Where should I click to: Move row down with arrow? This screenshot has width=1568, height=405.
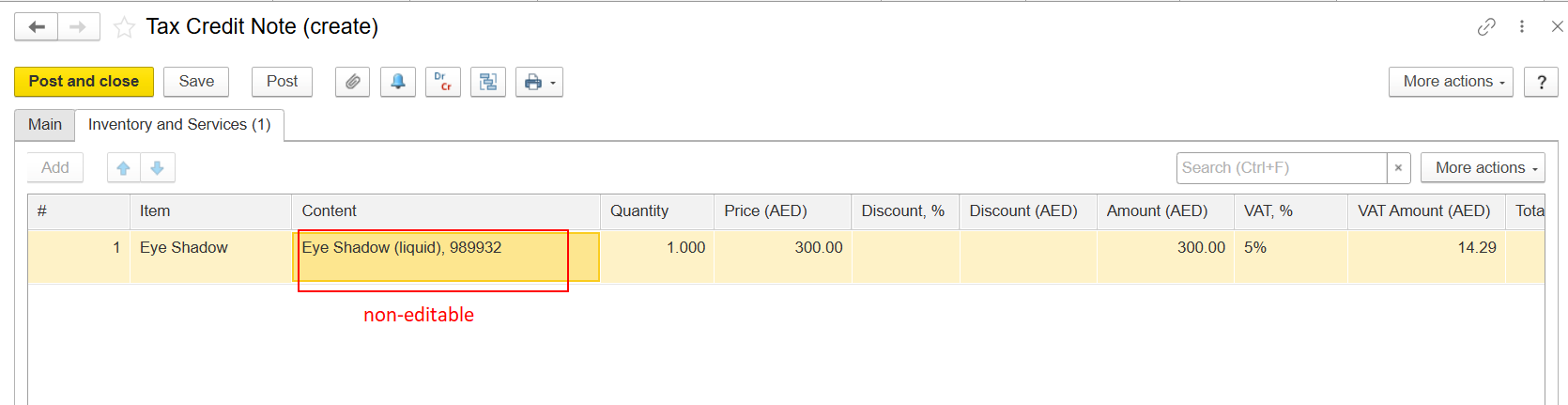158,168
